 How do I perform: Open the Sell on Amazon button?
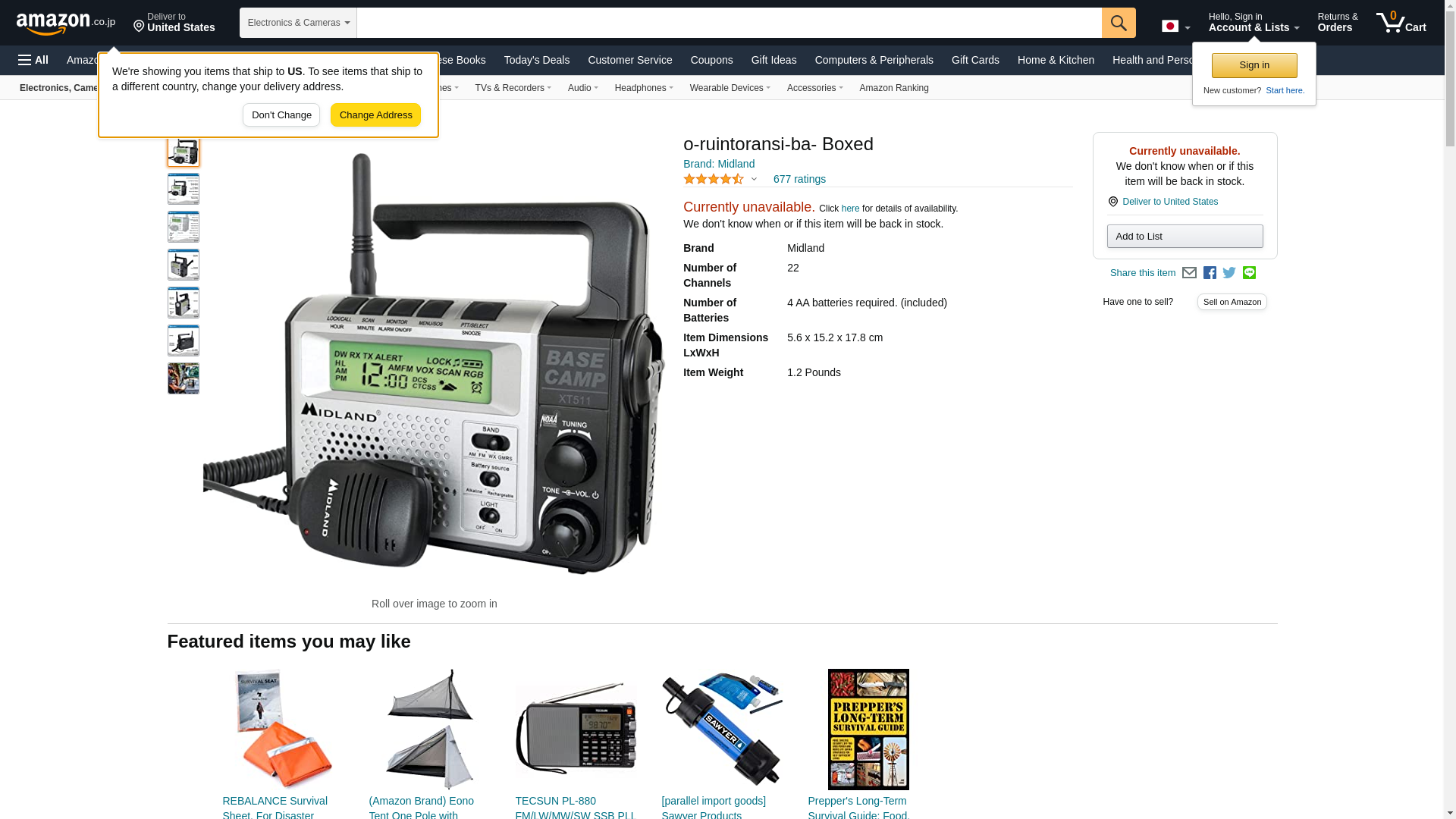[1232, 302]
